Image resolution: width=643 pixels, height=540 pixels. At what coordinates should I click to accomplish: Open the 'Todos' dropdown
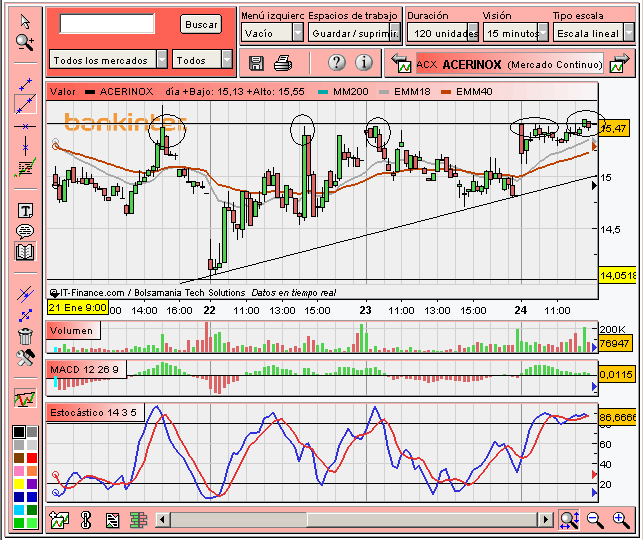tap(202, 60)
